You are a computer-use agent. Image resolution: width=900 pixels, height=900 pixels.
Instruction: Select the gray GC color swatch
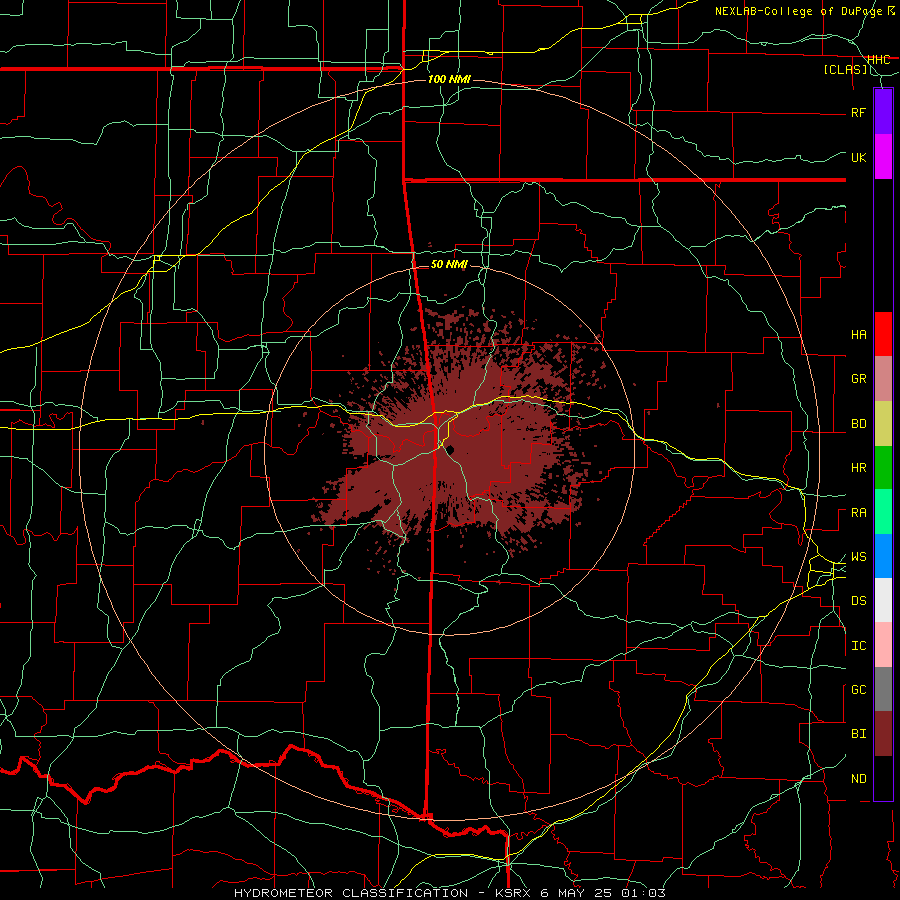point(883,689)
